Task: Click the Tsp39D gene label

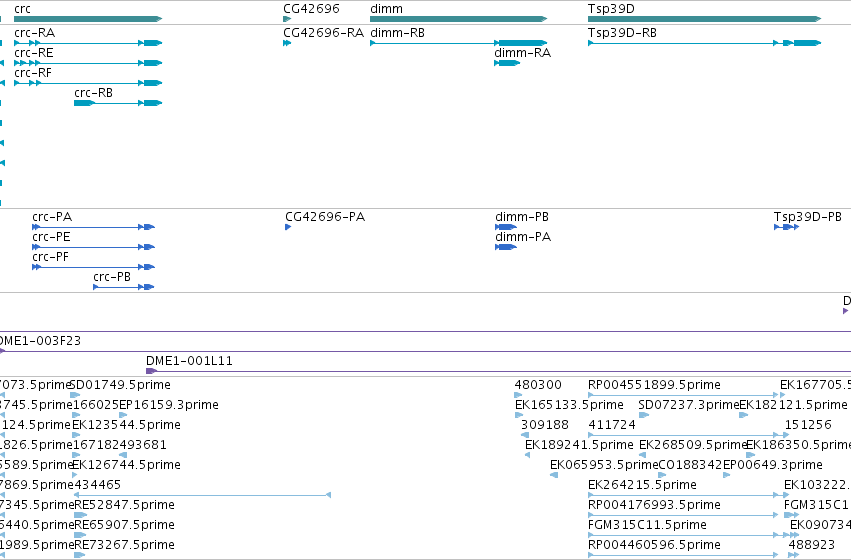Action: tap(611, 9)
